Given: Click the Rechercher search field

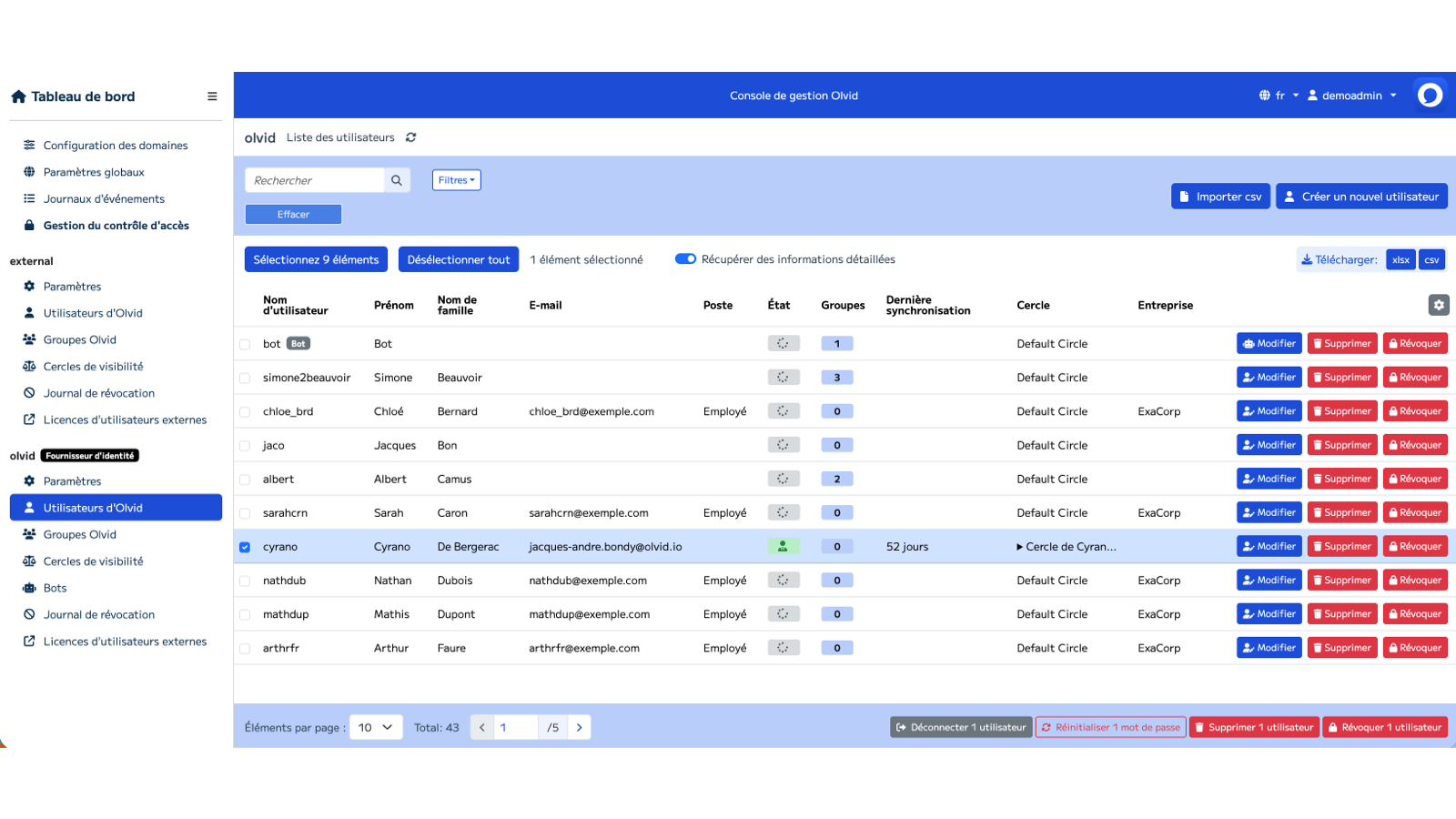Looking at the screenshot, I should coord(315,180).
